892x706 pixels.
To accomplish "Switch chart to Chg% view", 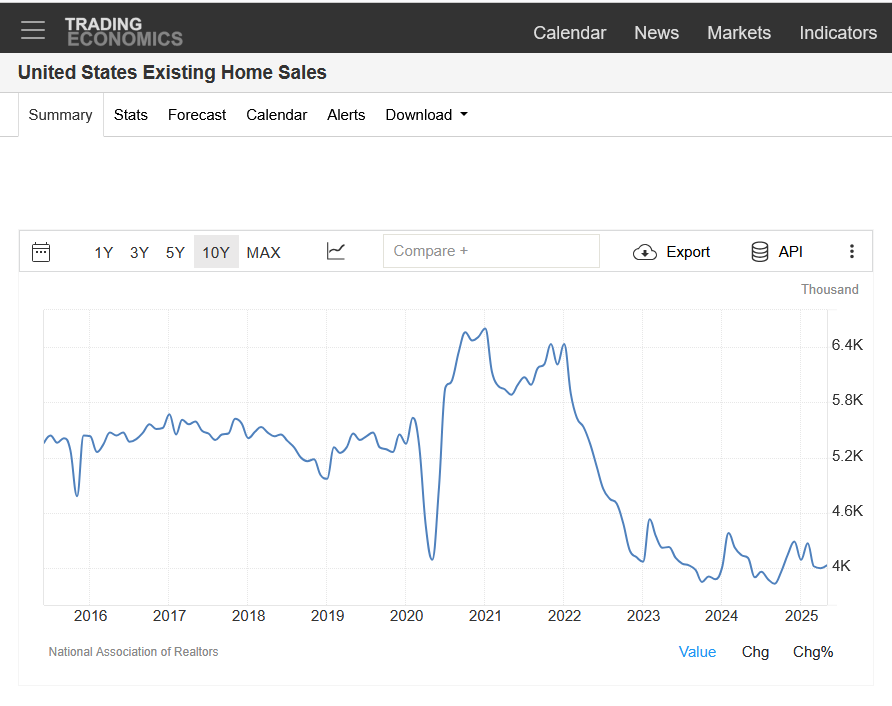I will [x=813, y=652].
